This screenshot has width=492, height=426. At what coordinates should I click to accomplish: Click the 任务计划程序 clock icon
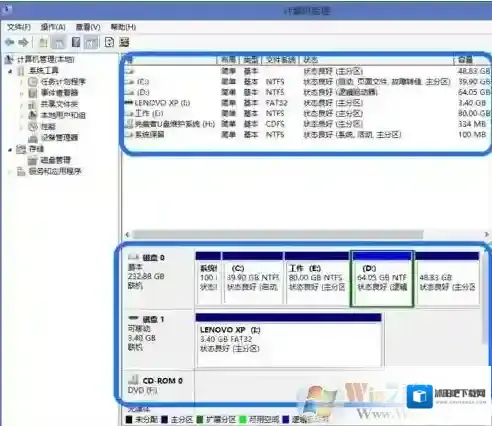click(x=33, y=82)
